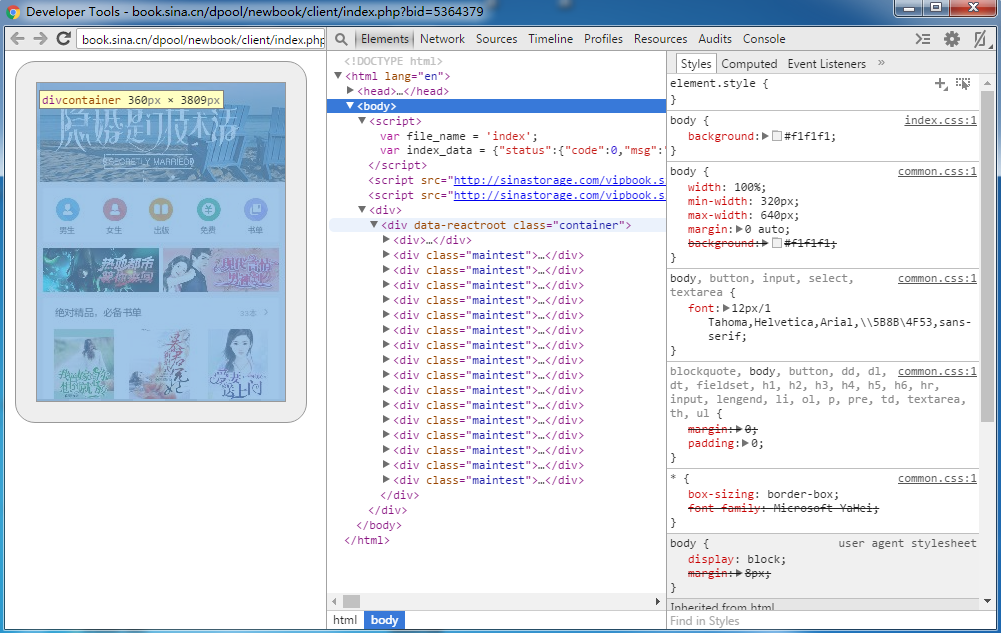Expand the padding 0 shorthand

tap(745, 443)
